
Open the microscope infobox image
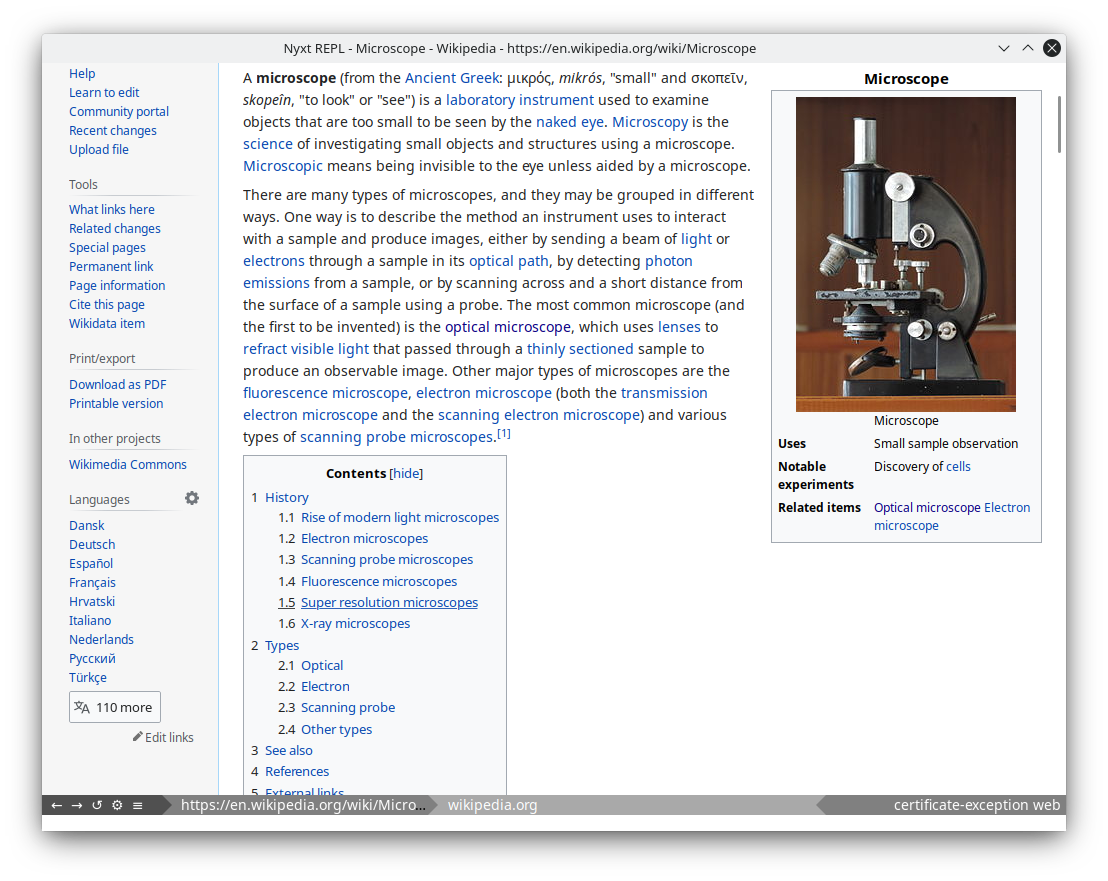[906, 254]
